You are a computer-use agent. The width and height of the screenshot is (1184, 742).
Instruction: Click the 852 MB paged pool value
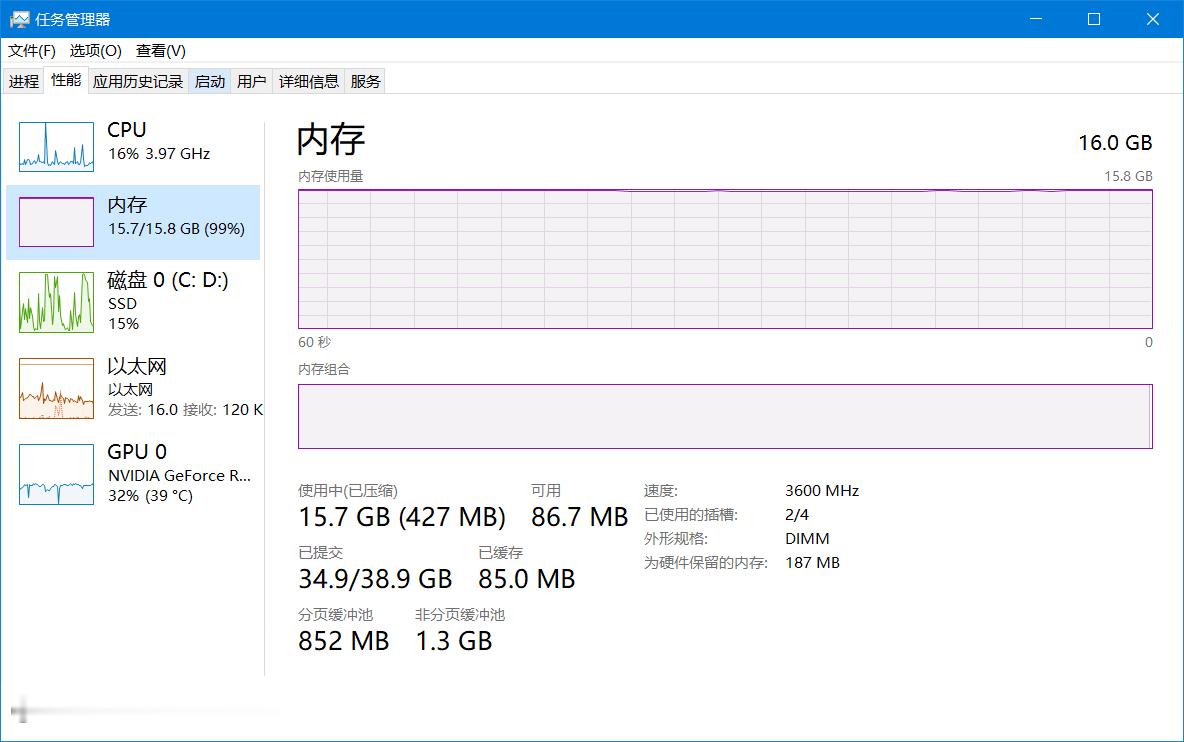[344, 641]
